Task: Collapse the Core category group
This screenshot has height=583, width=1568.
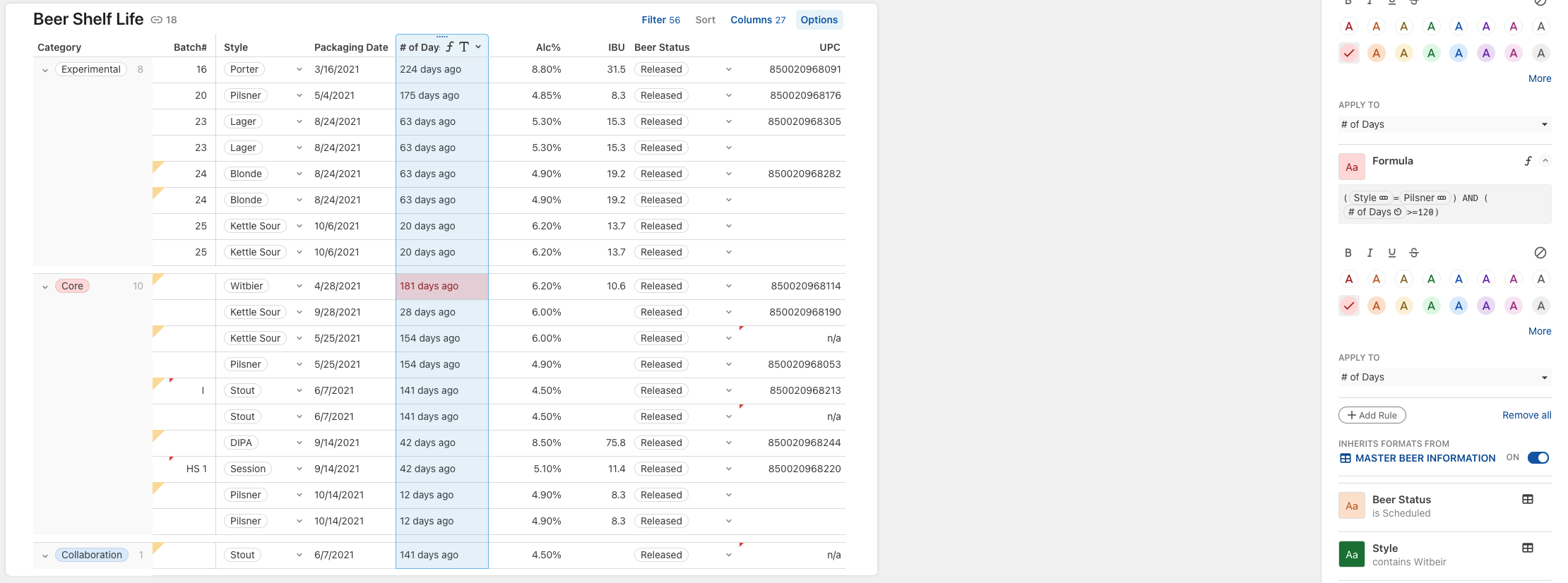Action: [45, 287]
